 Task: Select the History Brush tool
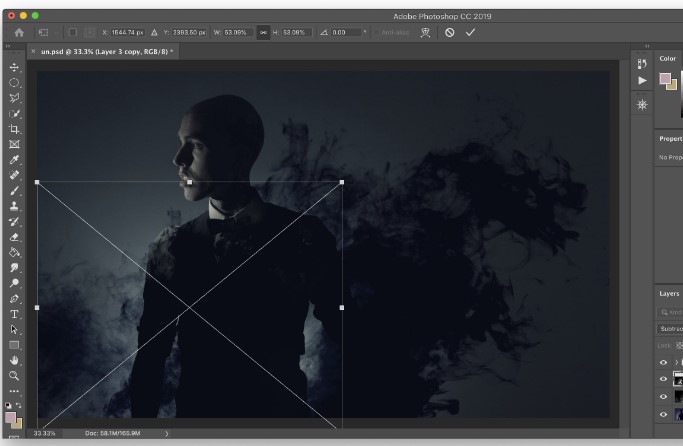click(x=14, y=222)
